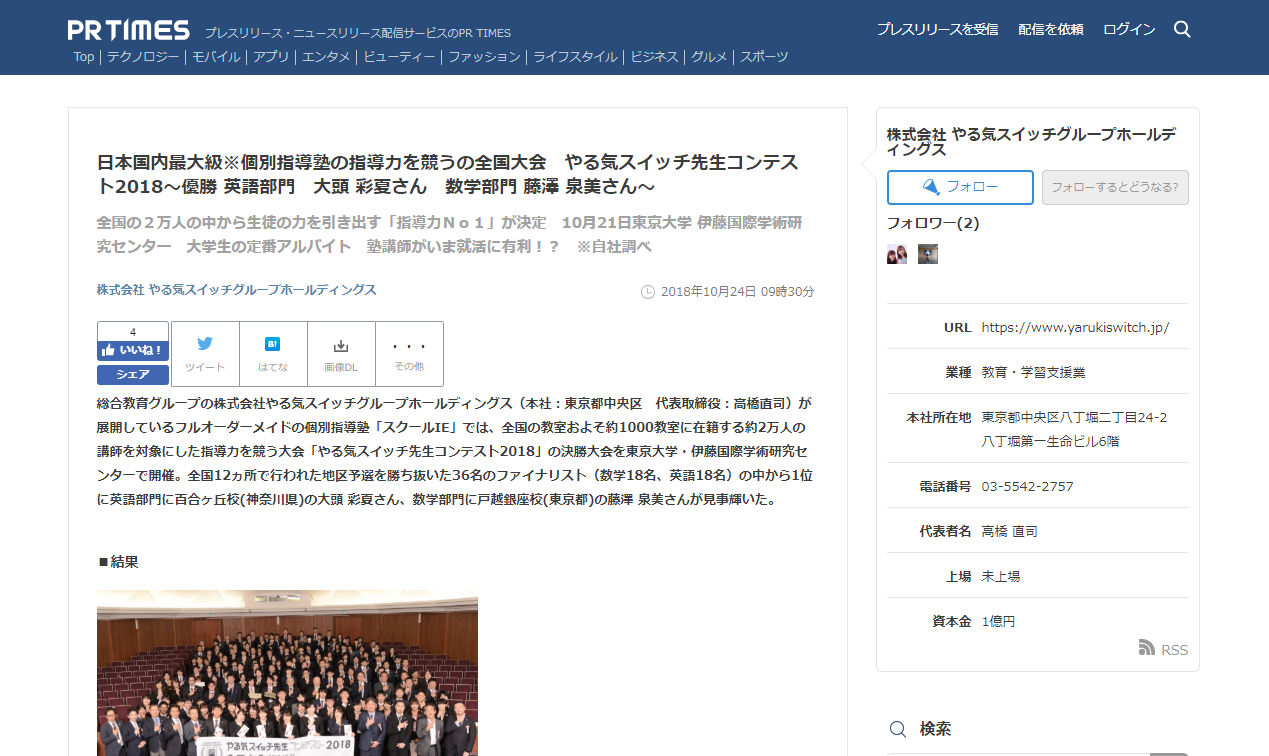Screen dimensions: 1269x756
Task: Click 未上場 listing status text
Action: (x=1001, y=576)
